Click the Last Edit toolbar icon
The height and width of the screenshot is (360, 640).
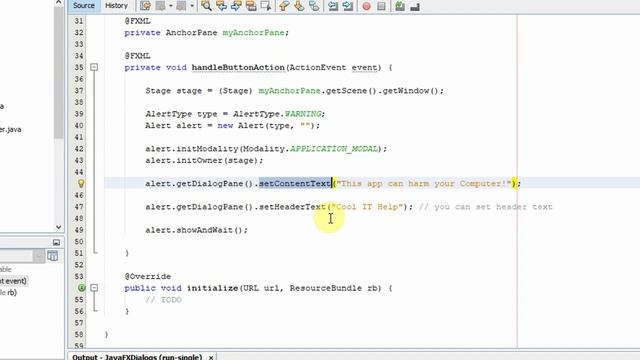[145, 6]
